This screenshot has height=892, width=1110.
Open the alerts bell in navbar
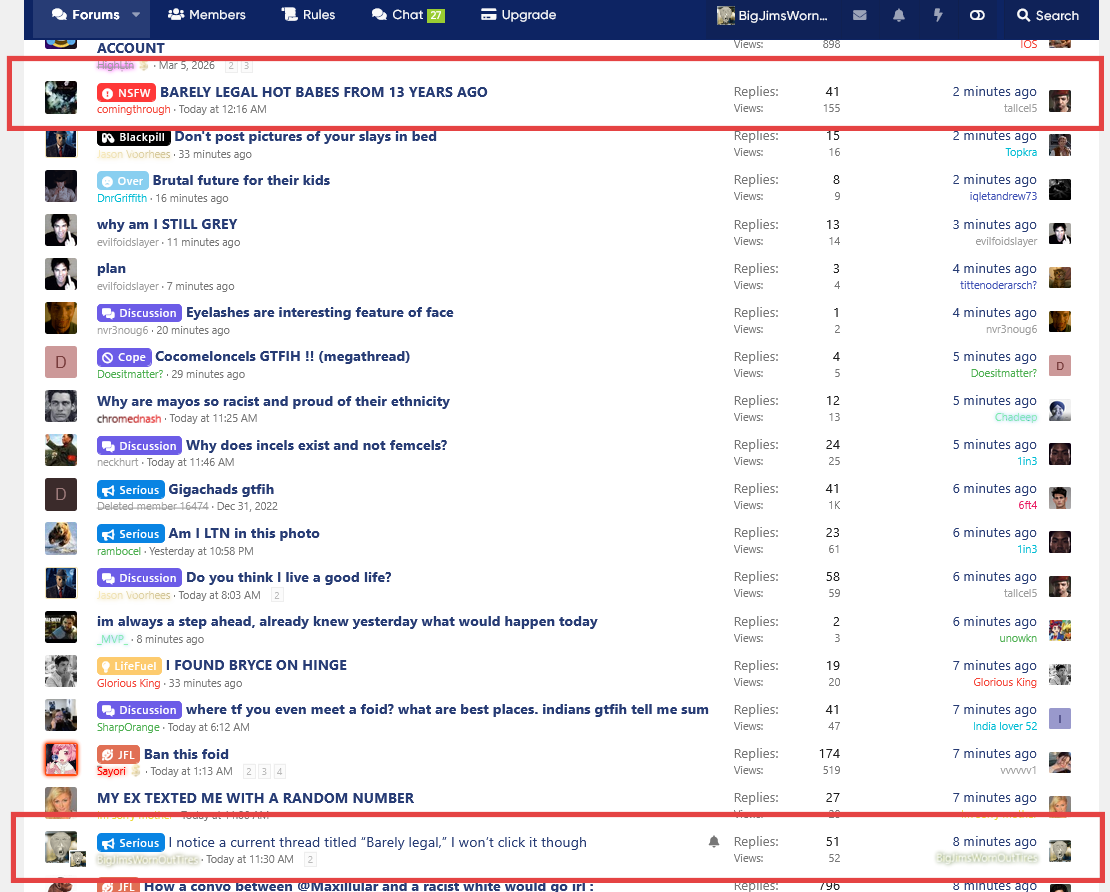click(x=899, y=15)
